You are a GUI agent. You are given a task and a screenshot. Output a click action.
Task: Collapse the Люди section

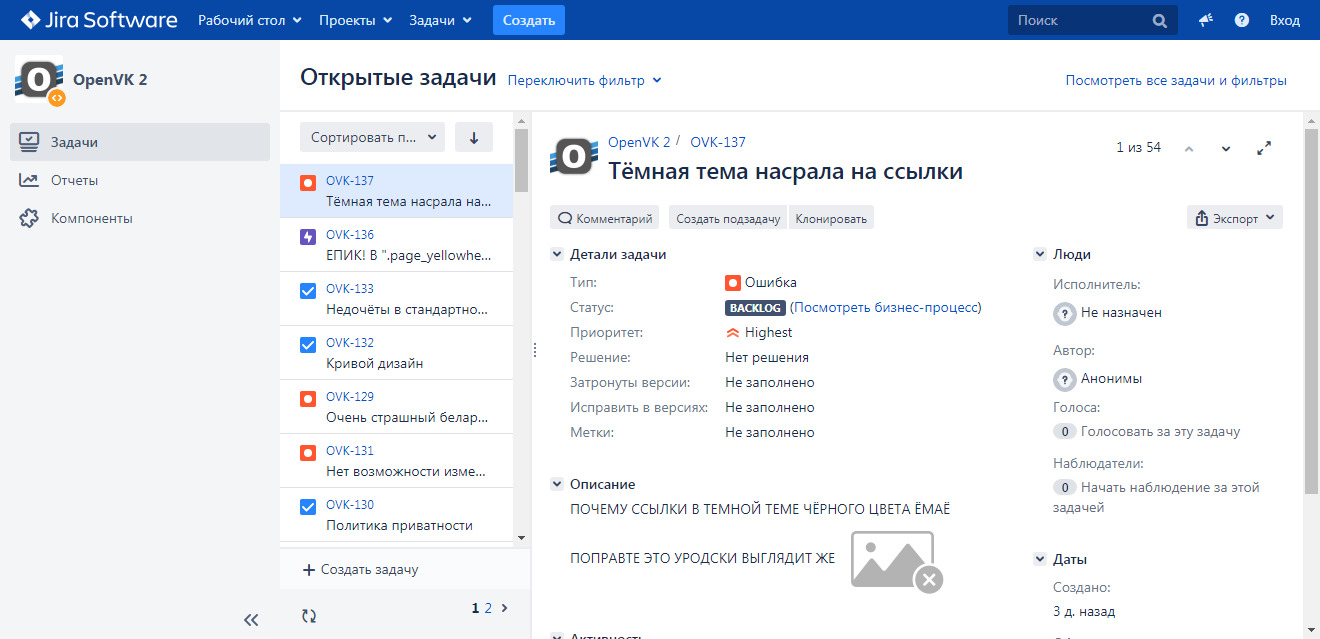tap(1039, 255)
